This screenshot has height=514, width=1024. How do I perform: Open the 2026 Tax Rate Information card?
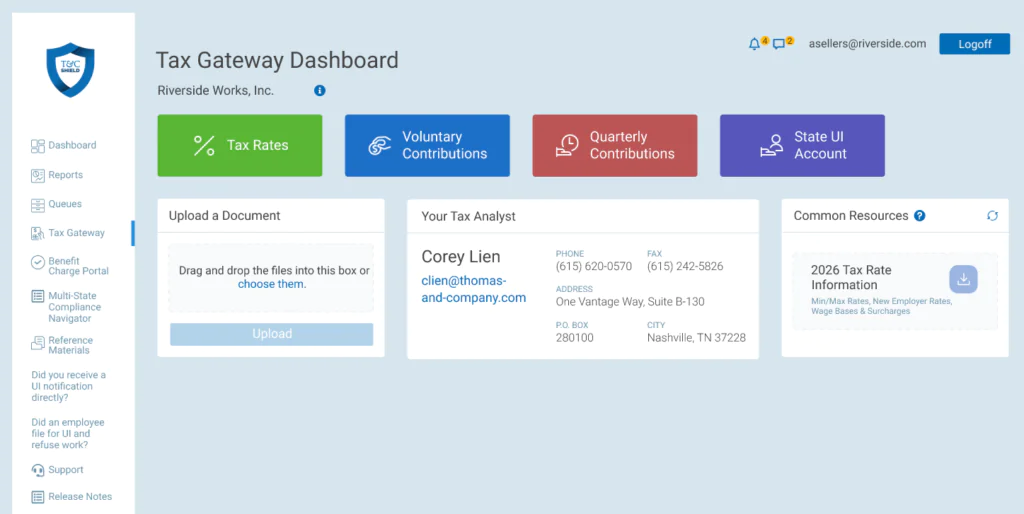(895, 291)
